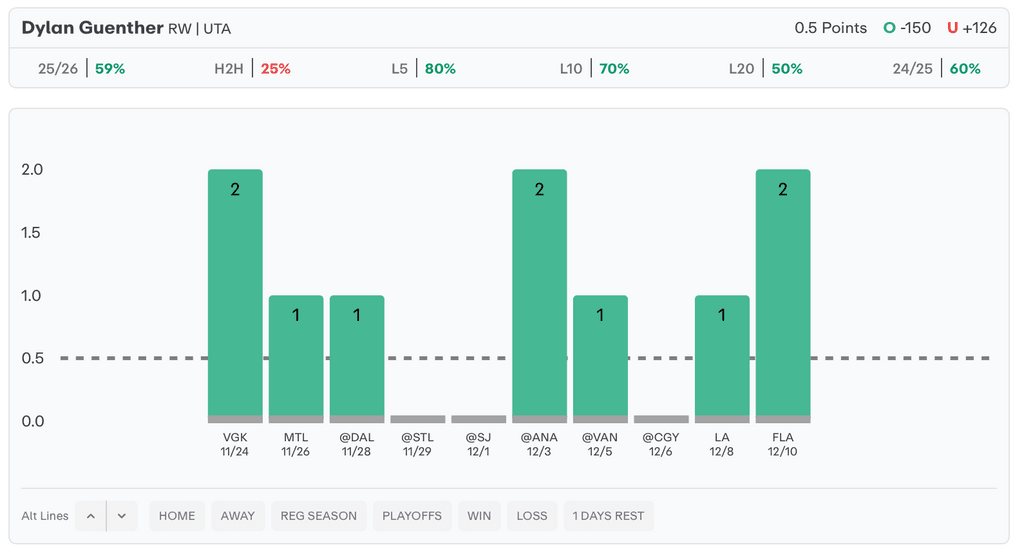Viewport: 1024px width, 558px height.
Task: Pick the Over -150 odds
Action: click(x=907, y=28)
